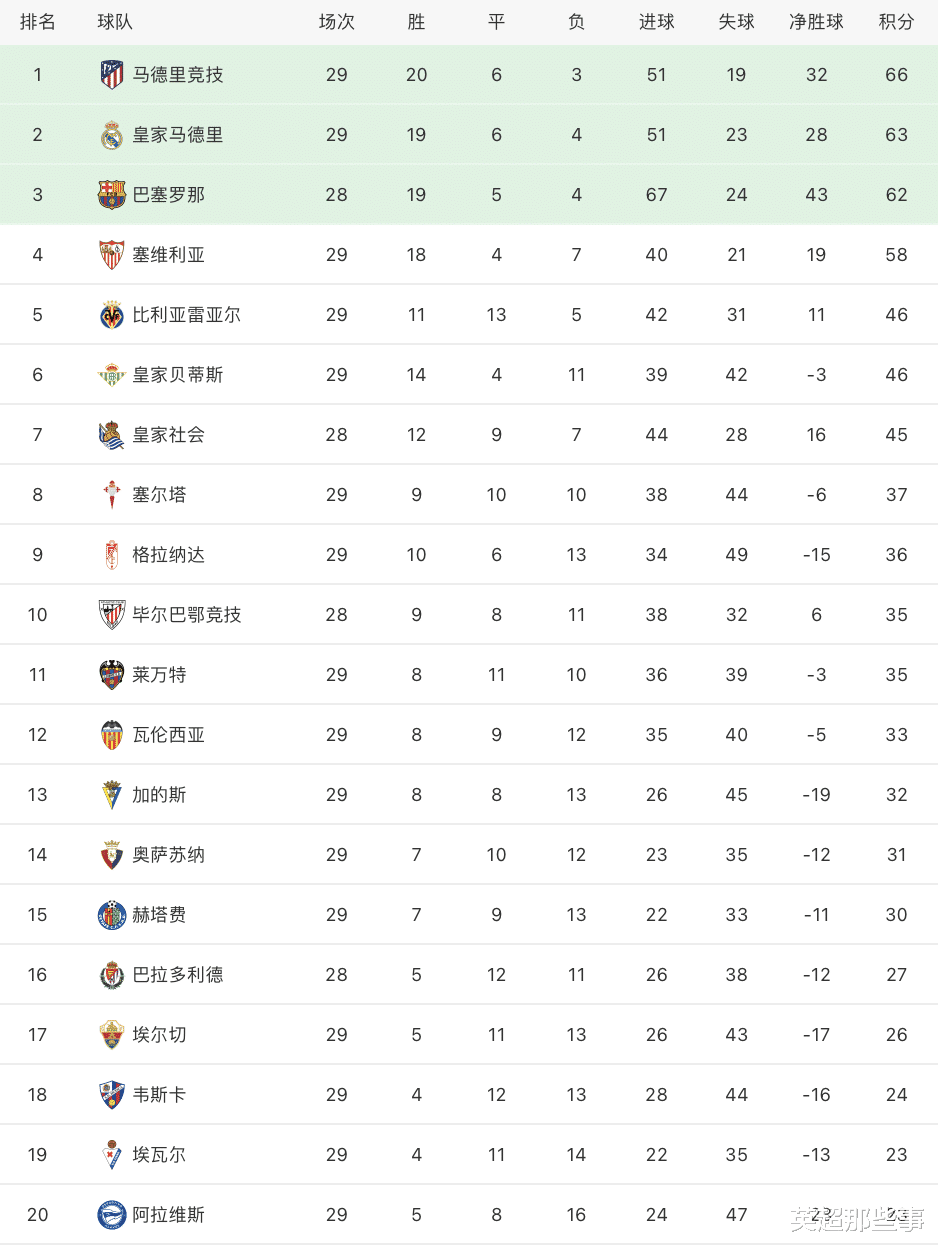Click the Valencia (瓦伦西亚) crest icon
Image resolution: width=938 pixels, height=1250 pixels.
pyautogui.click(x=112, y=735)
